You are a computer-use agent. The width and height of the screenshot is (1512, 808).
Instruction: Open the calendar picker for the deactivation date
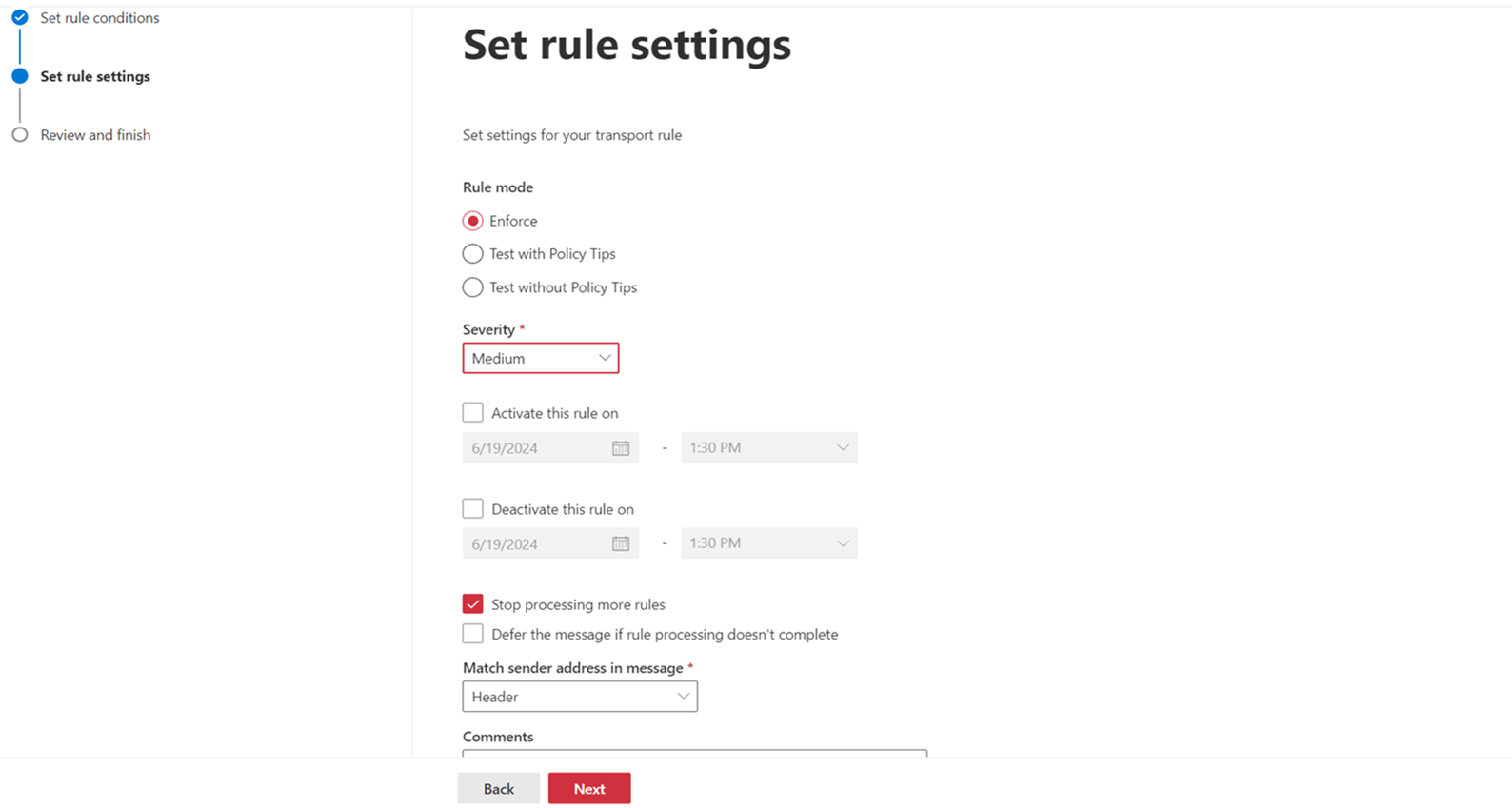point(620,542)
